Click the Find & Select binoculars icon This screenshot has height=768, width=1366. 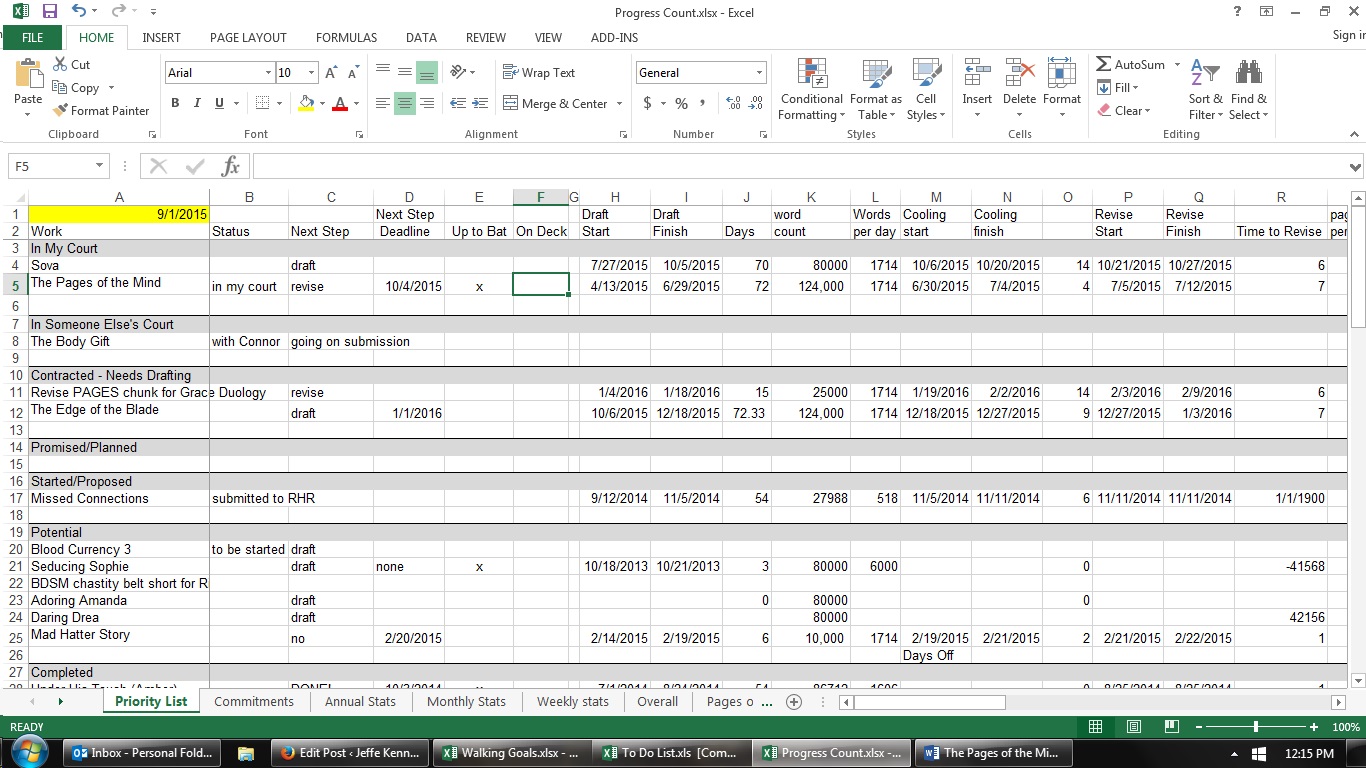pyautogui.click(x=1248, y=74)
